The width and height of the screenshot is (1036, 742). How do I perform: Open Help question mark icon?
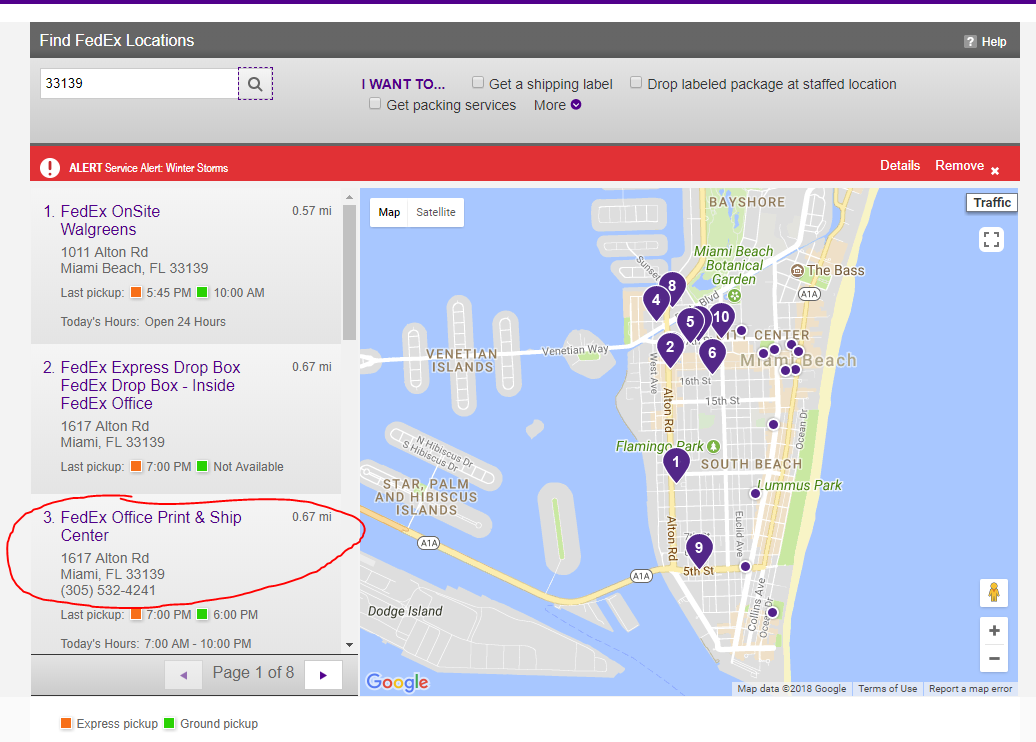pos(970,42)
